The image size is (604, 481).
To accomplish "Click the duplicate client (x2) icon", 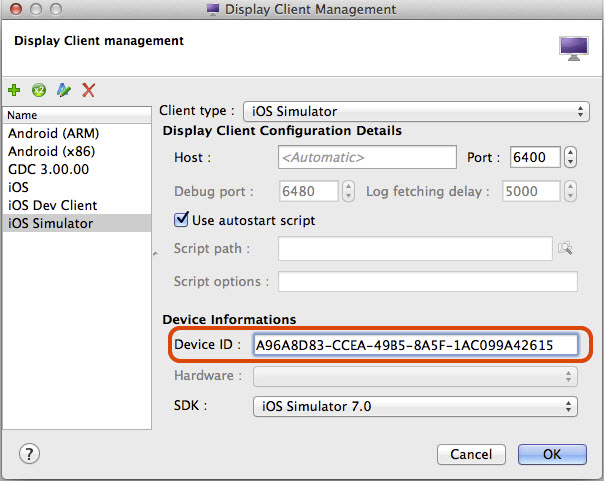I will (x=39, y=90).
